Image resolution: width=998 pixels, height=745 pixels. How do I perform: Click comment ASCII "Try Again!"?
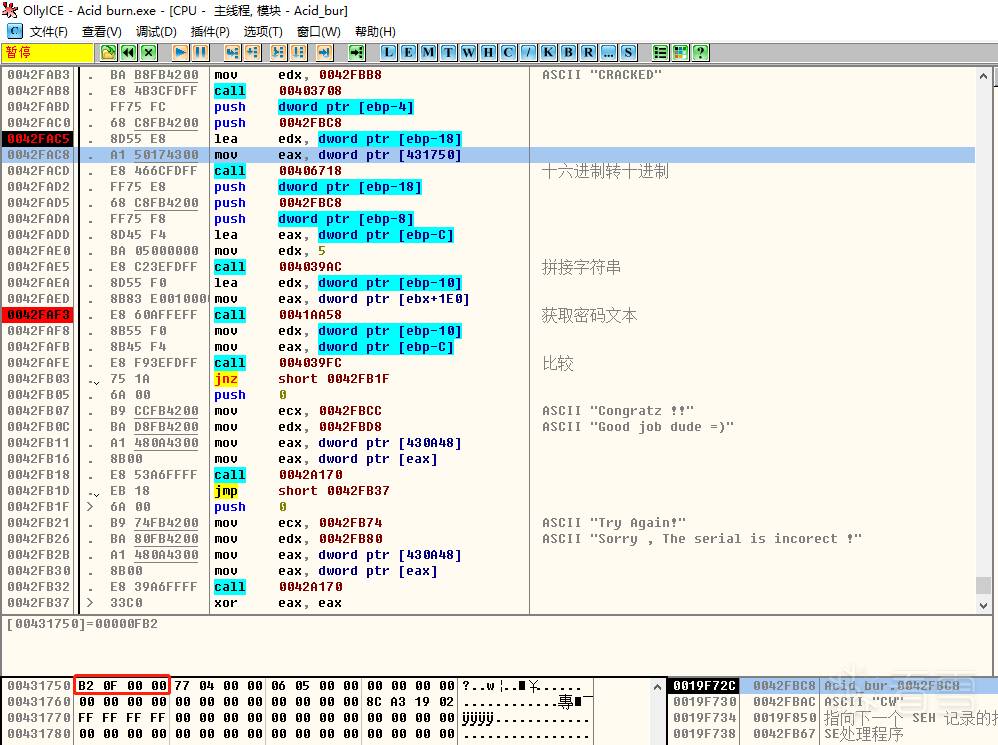pyautogui.click(x=614, y=523)
